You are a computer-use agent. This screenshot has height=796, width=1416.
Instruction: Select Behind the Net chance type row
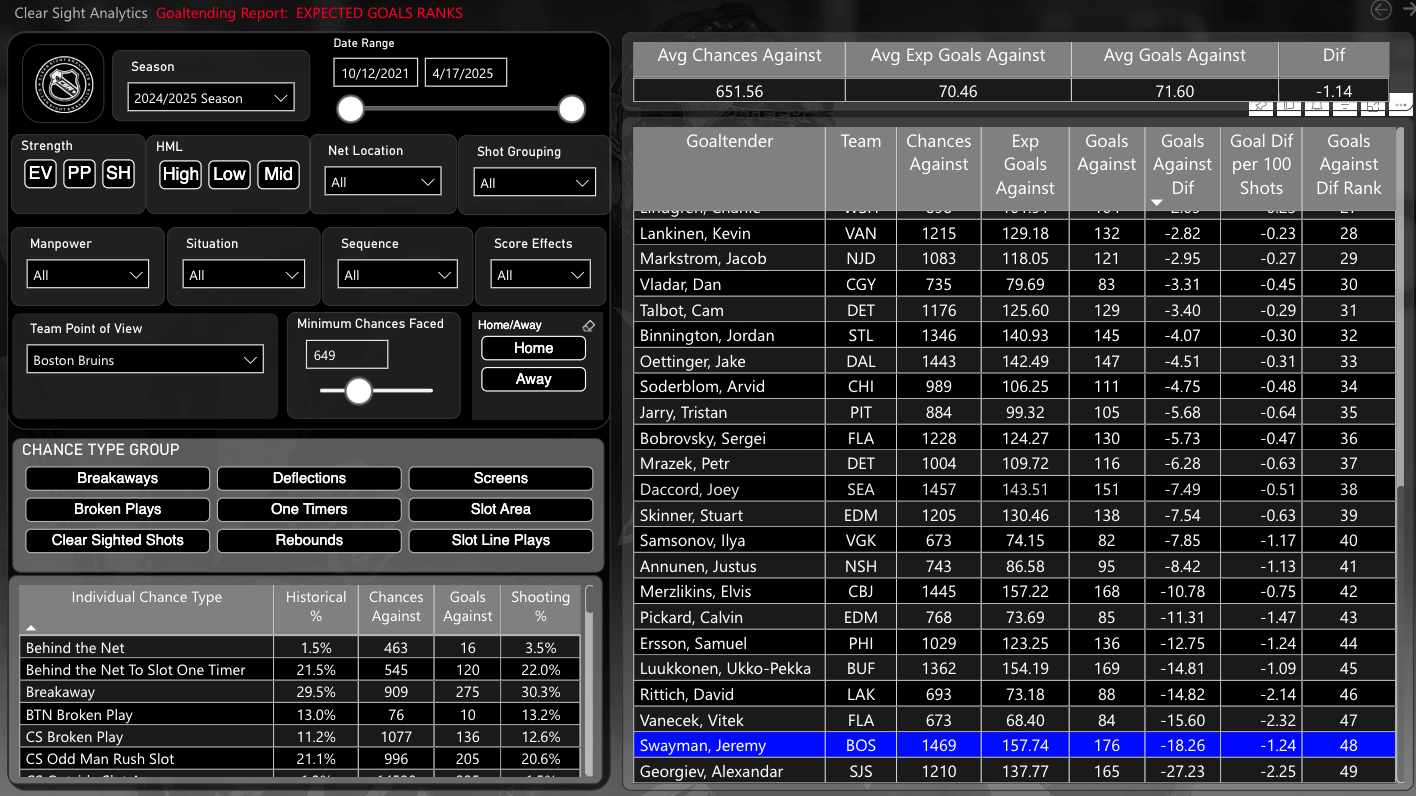pos(302,648)
